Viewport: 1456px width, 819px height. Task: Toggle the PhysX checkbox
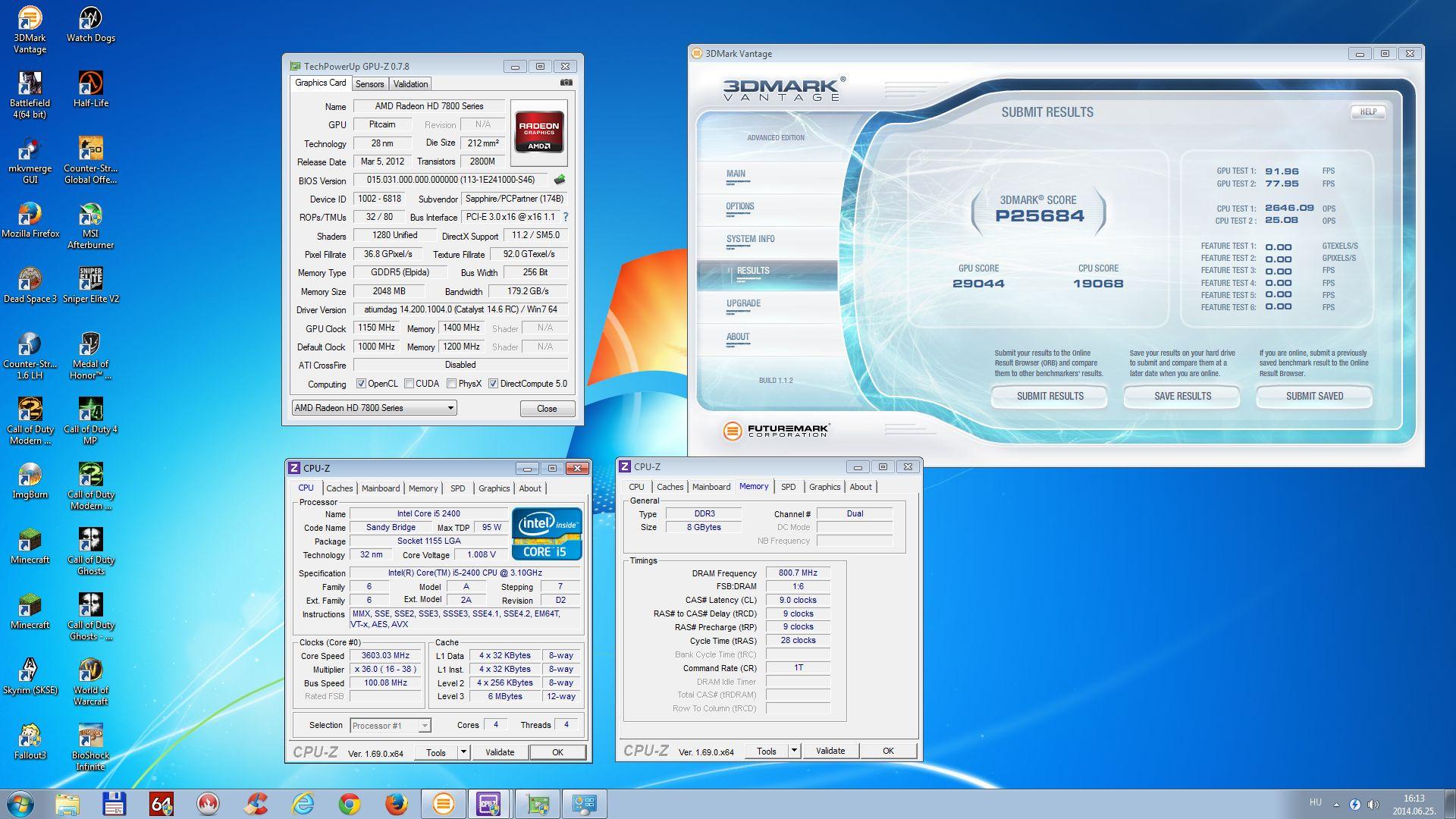point(452,384)
